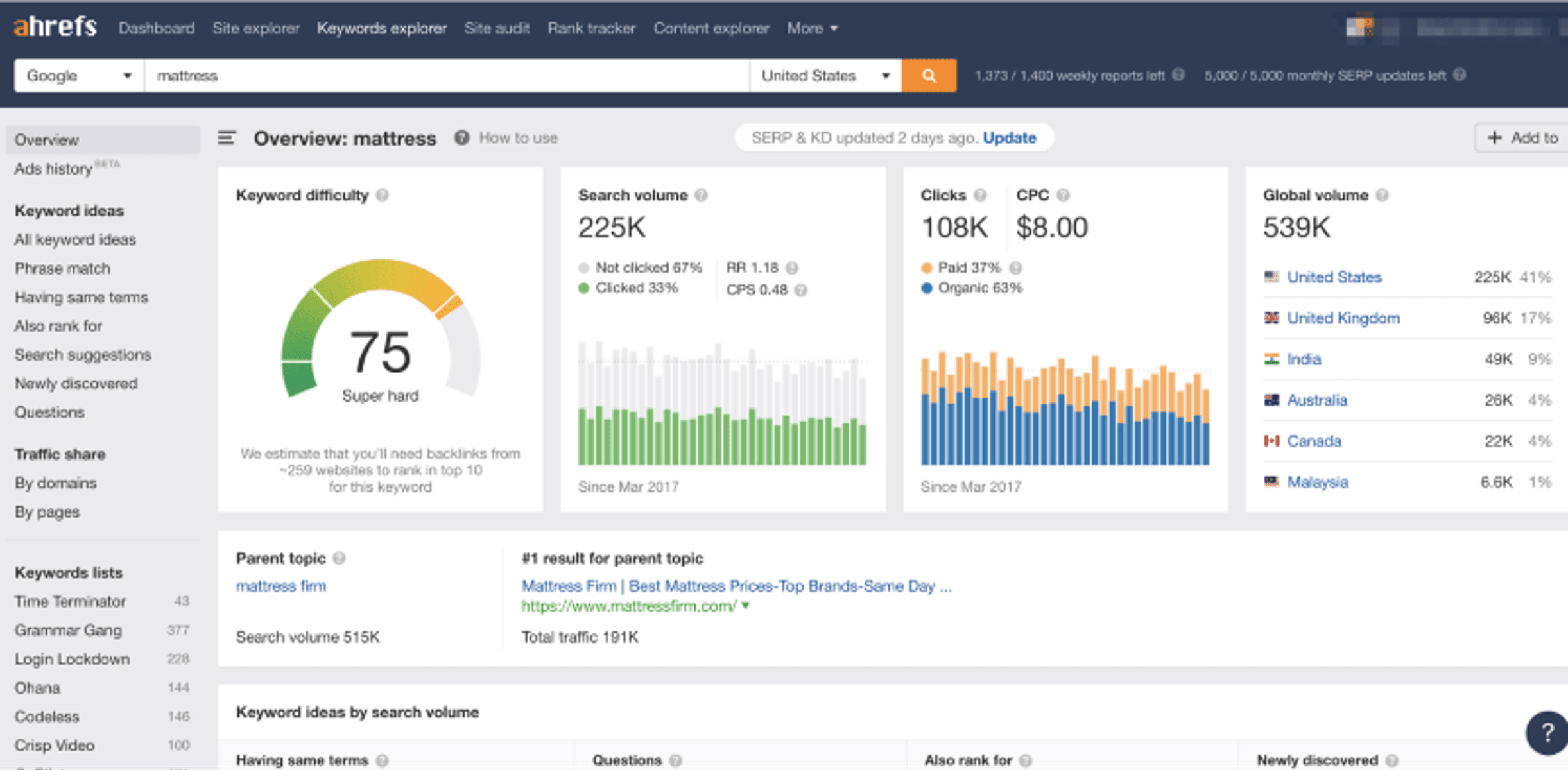Image resolution: width=1568 pixels, height=770 pixels.
Task: Expand the mattressfirm.com URL dropdown arrow
Action: click(746, 606)
